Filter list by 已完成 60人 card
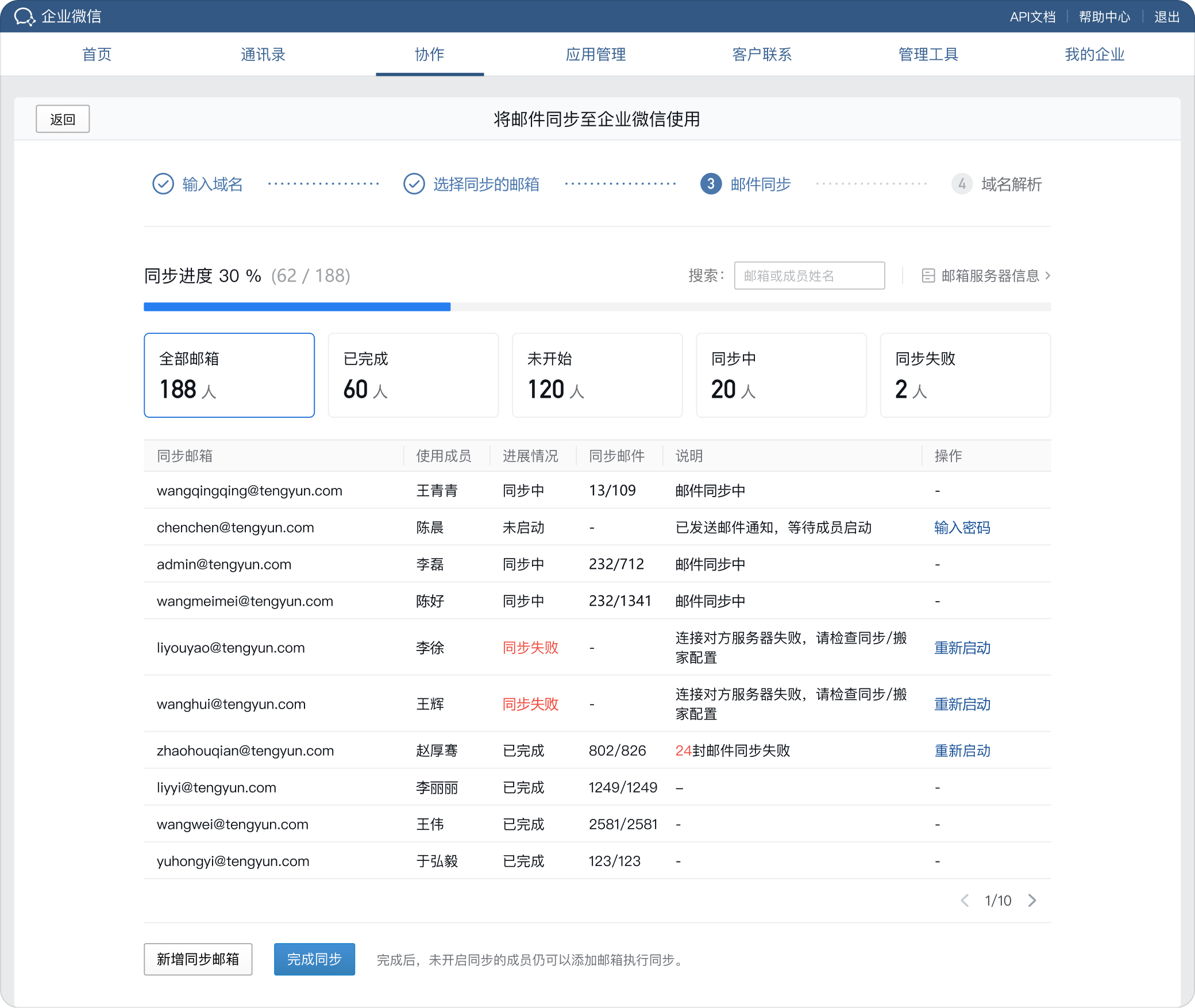This screenshot has height=1008, width=1195. (x=413, y=375)
